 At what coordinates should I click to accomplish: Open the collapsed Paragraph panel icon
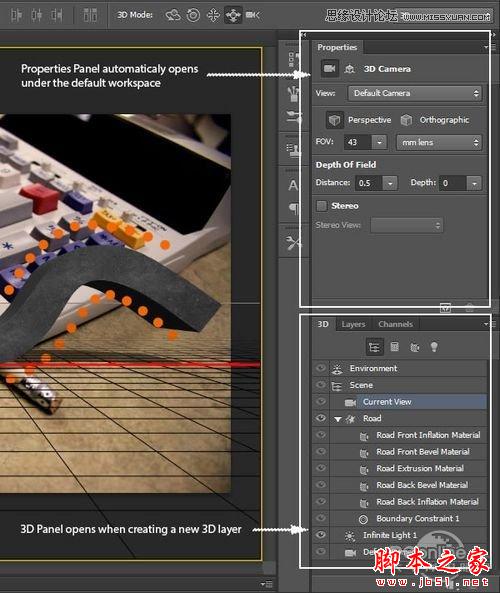294,208
